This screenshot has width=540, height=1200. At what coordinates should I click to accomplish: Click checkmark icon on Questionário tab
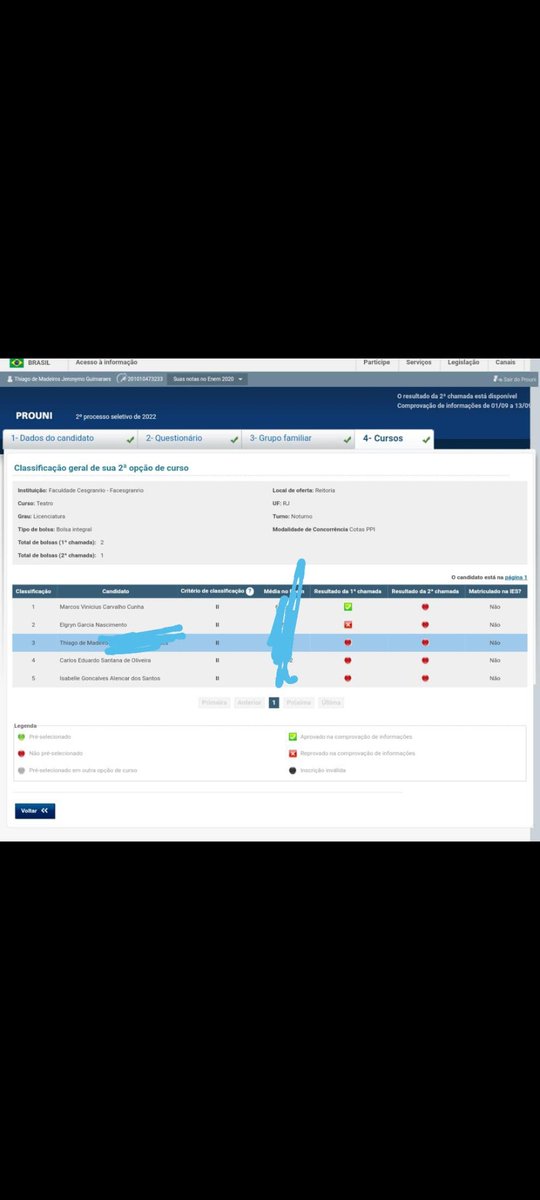tap(233, 439)
